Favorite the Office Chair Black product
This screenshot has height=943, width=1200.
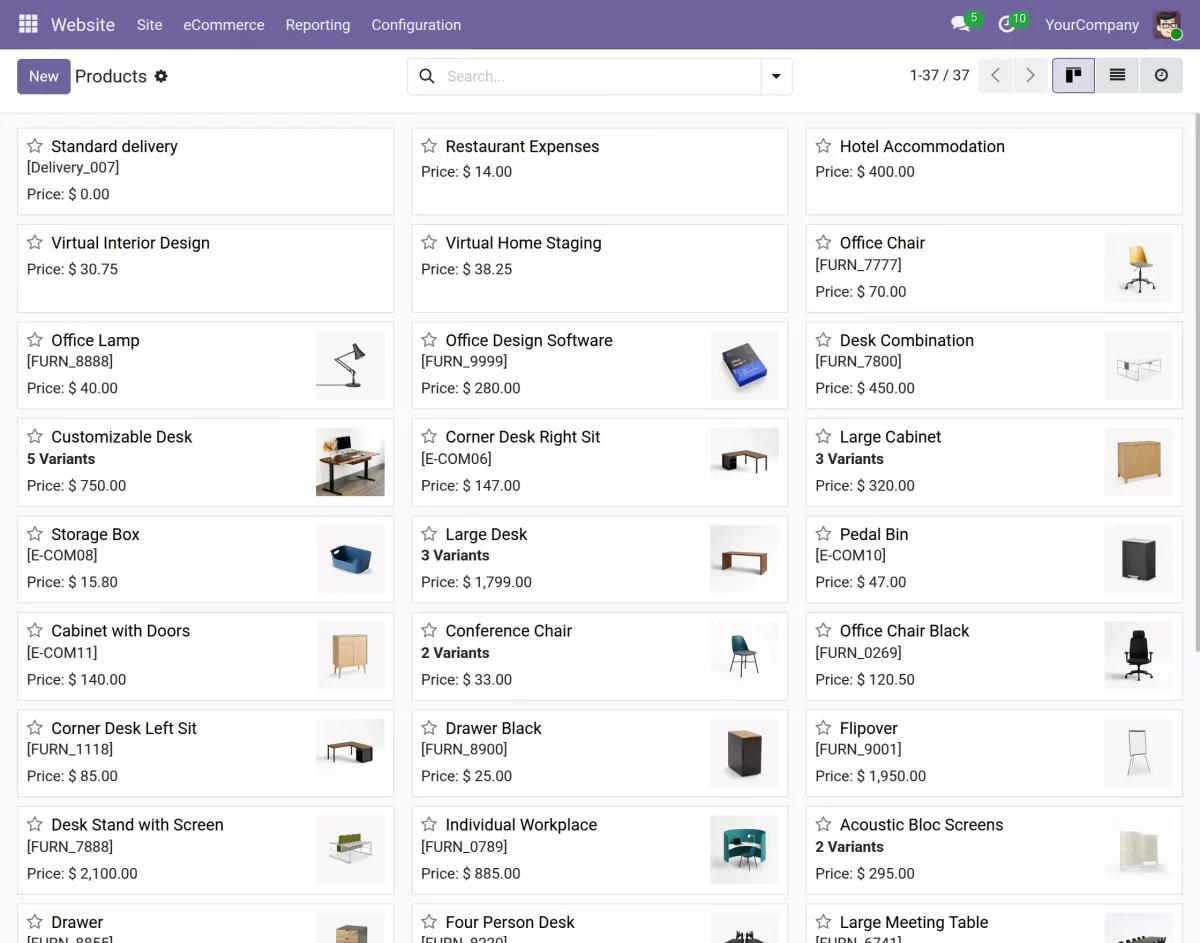click(823, 631)
